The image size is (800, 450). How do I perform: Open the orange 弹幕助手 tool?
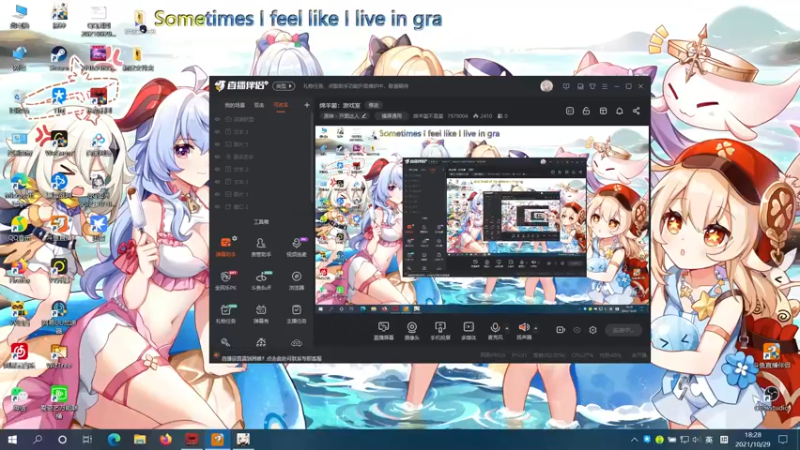tap(226, 246)
